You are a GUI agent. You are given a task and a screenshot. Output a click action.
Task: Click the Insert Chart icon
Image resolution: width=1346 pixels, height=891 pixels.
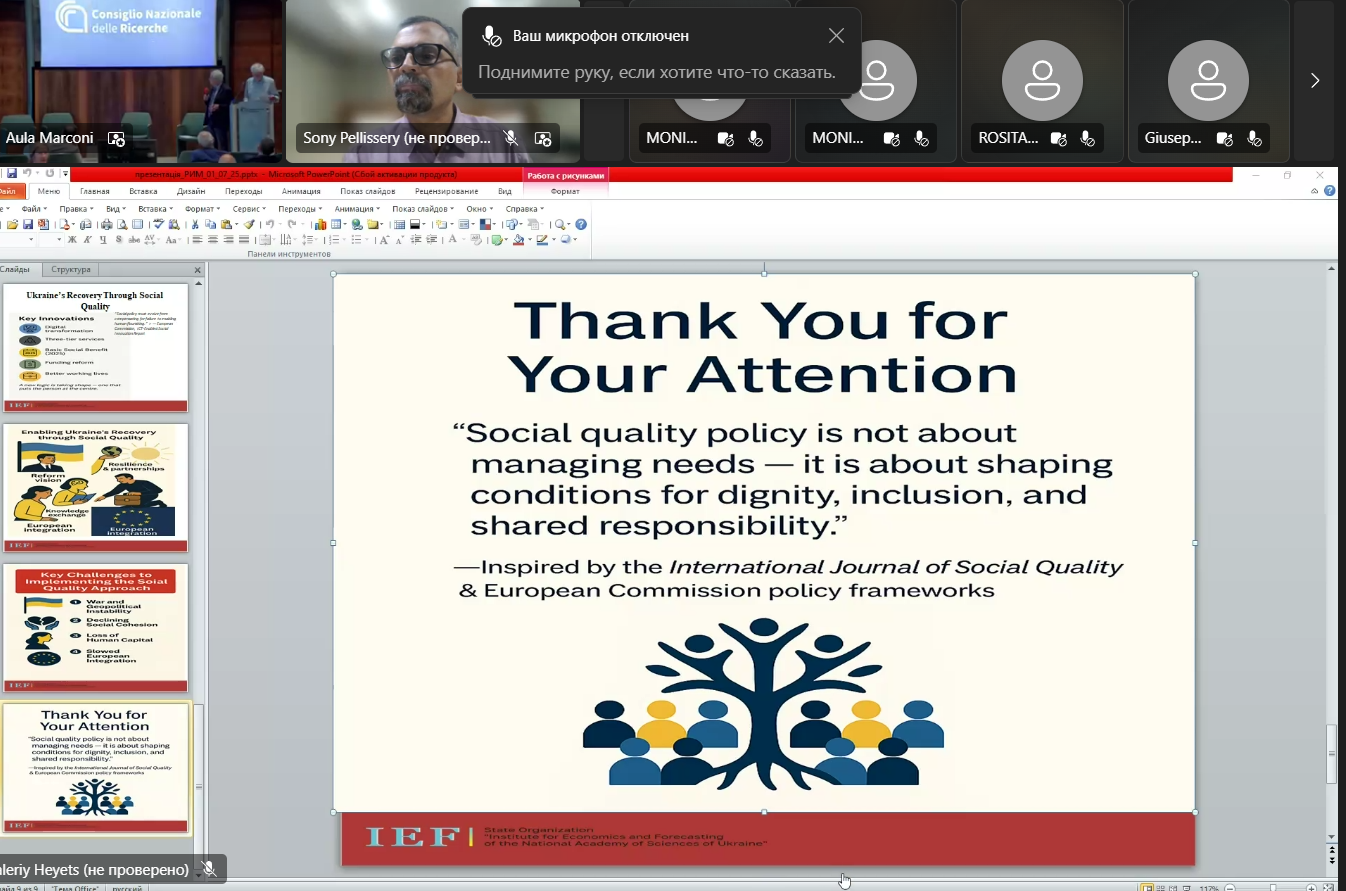pos(320,224)
